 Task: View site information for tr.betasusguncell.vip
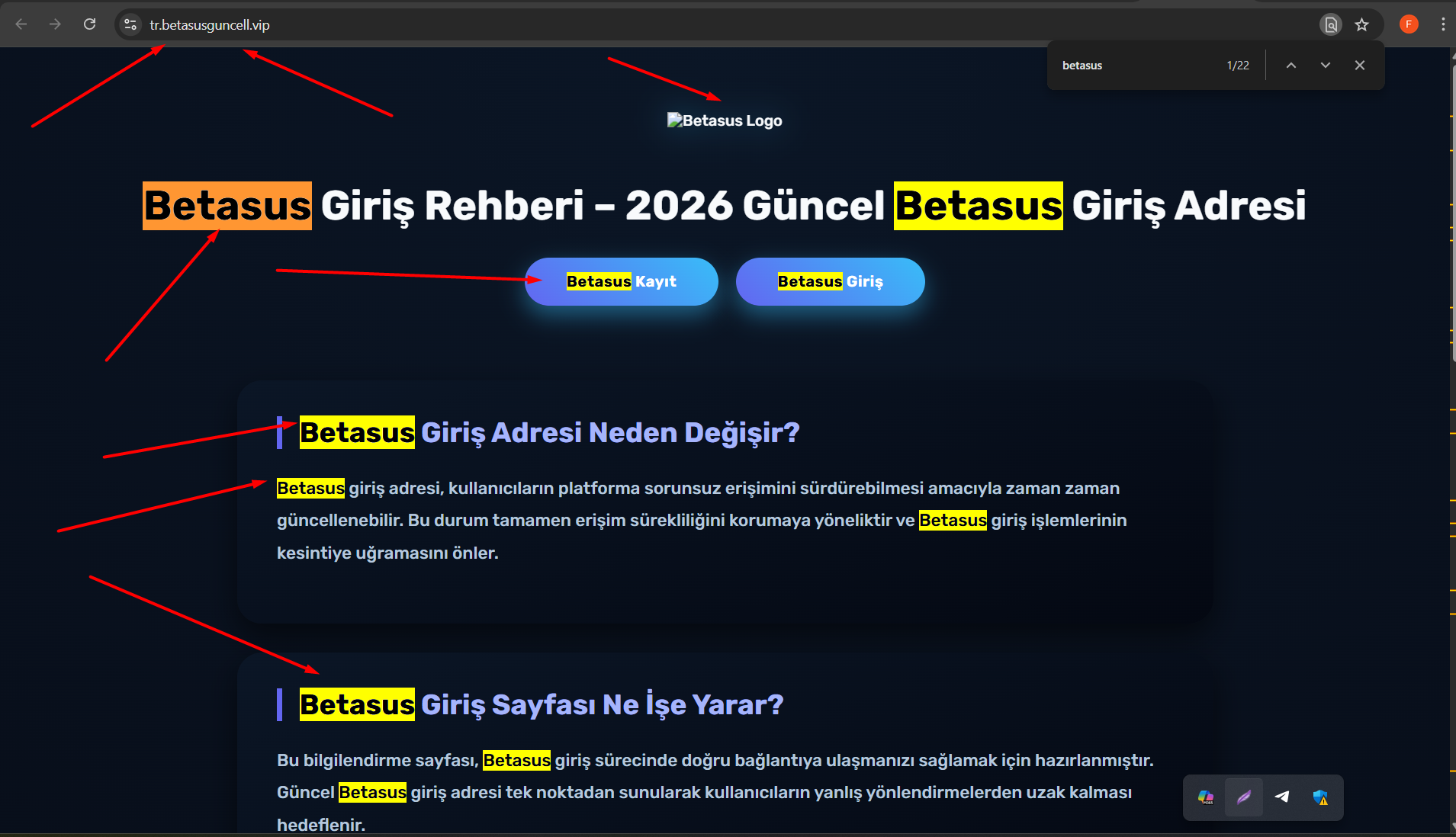tap(130, 24)
